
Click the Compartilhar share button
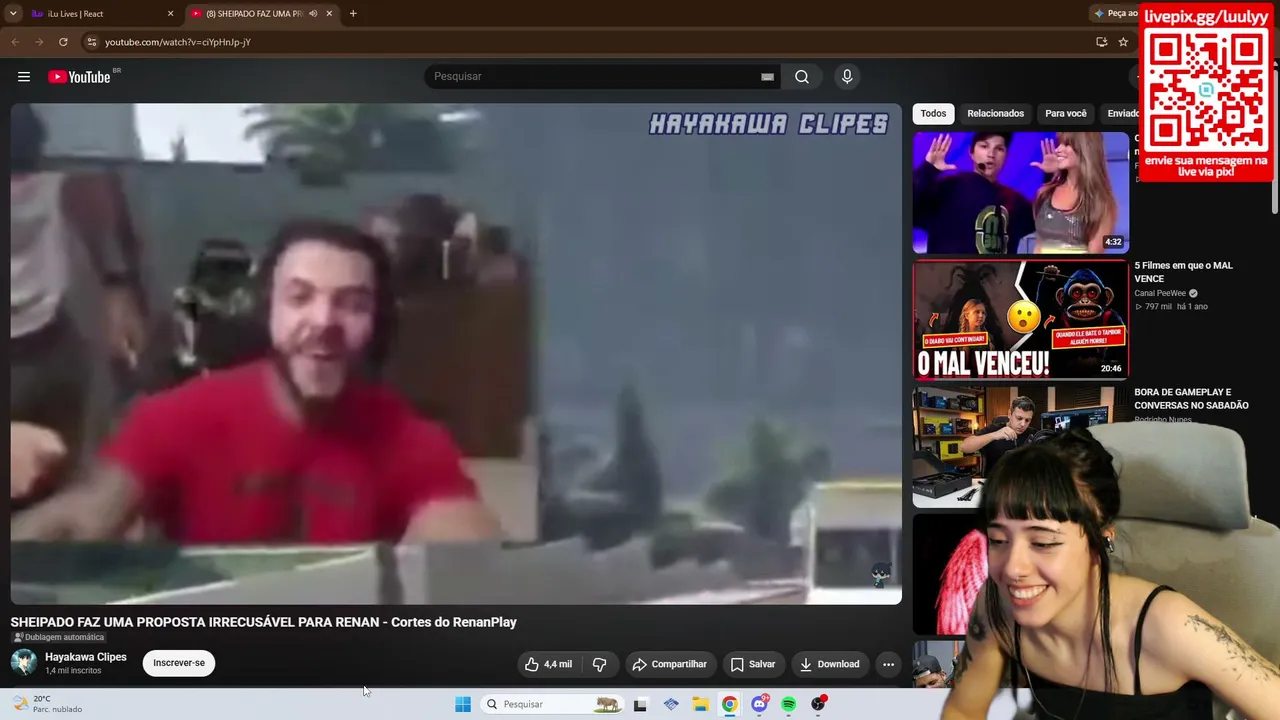click(x=670, y=664)
